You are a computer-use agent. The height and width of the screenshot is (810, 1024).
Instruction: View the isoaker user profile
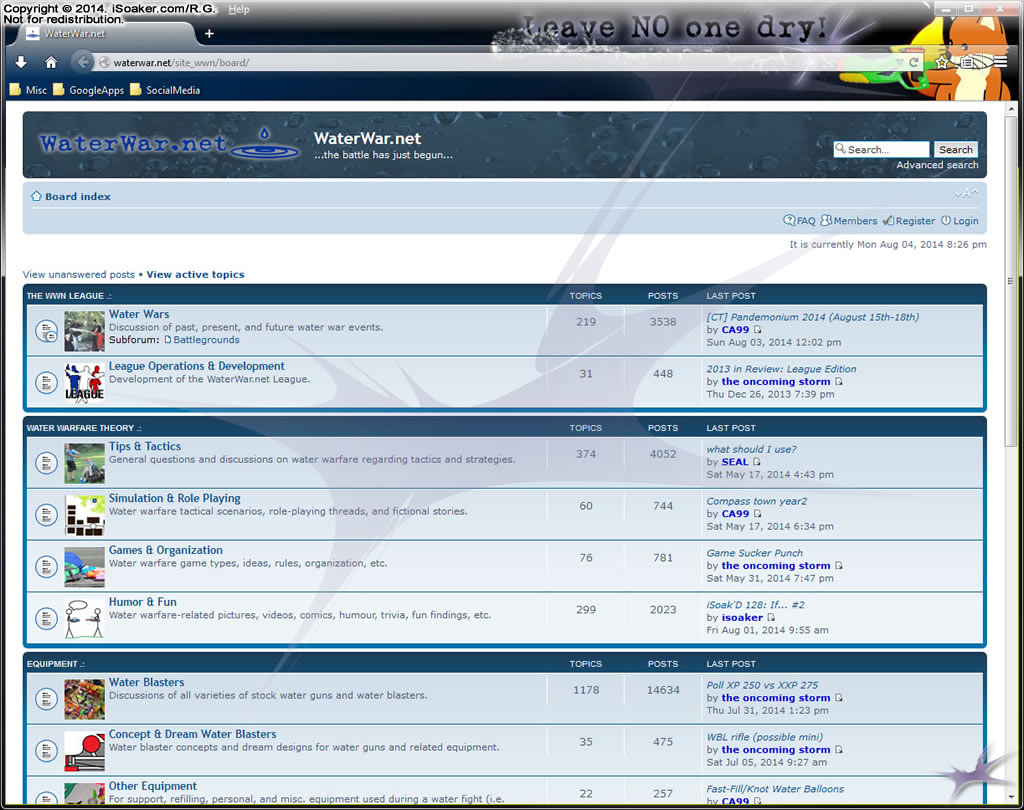[742, 617]
